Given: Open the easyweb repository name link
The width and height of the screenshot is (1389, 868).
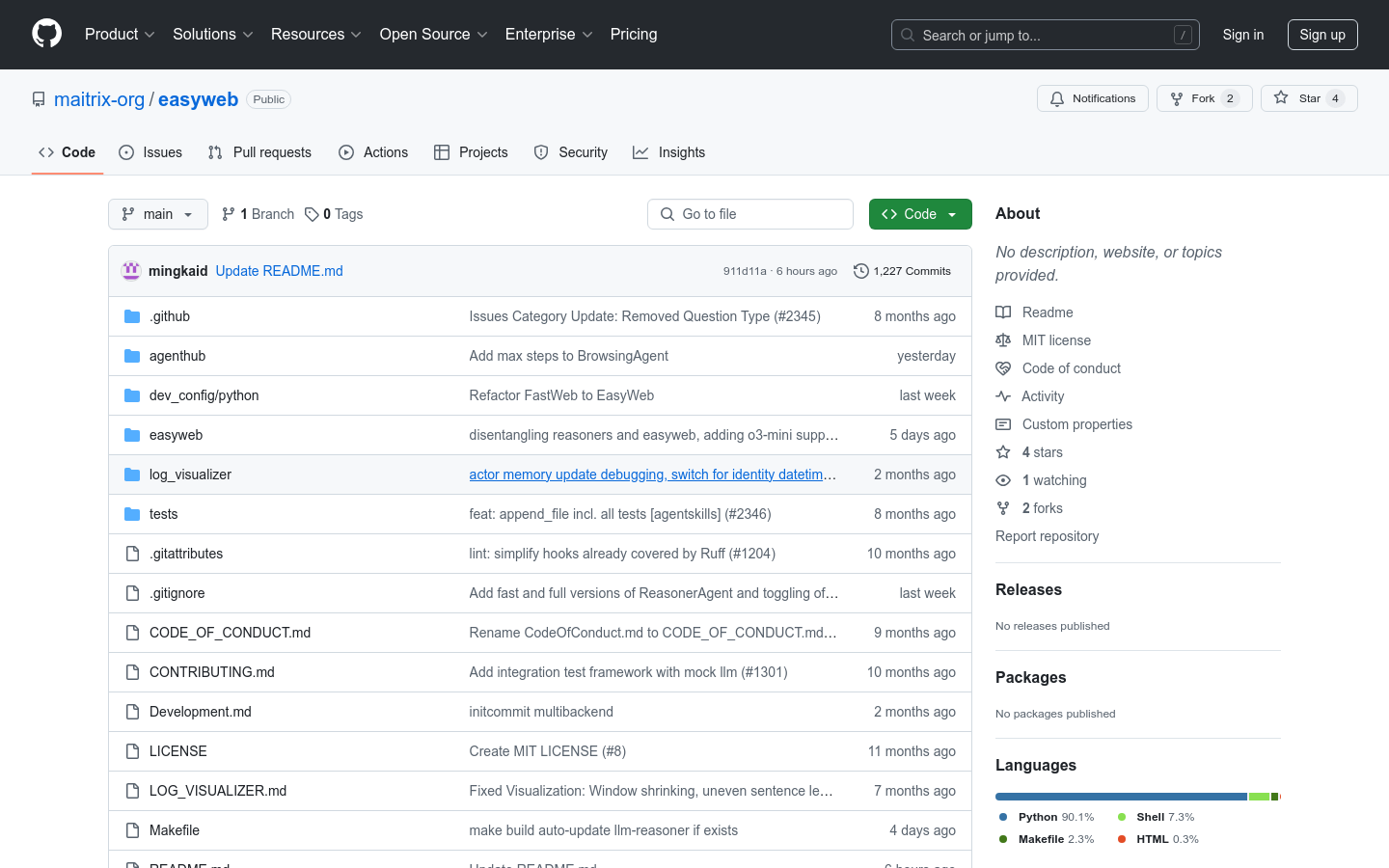Looking at the screenshot, I should tap(199, 99).
